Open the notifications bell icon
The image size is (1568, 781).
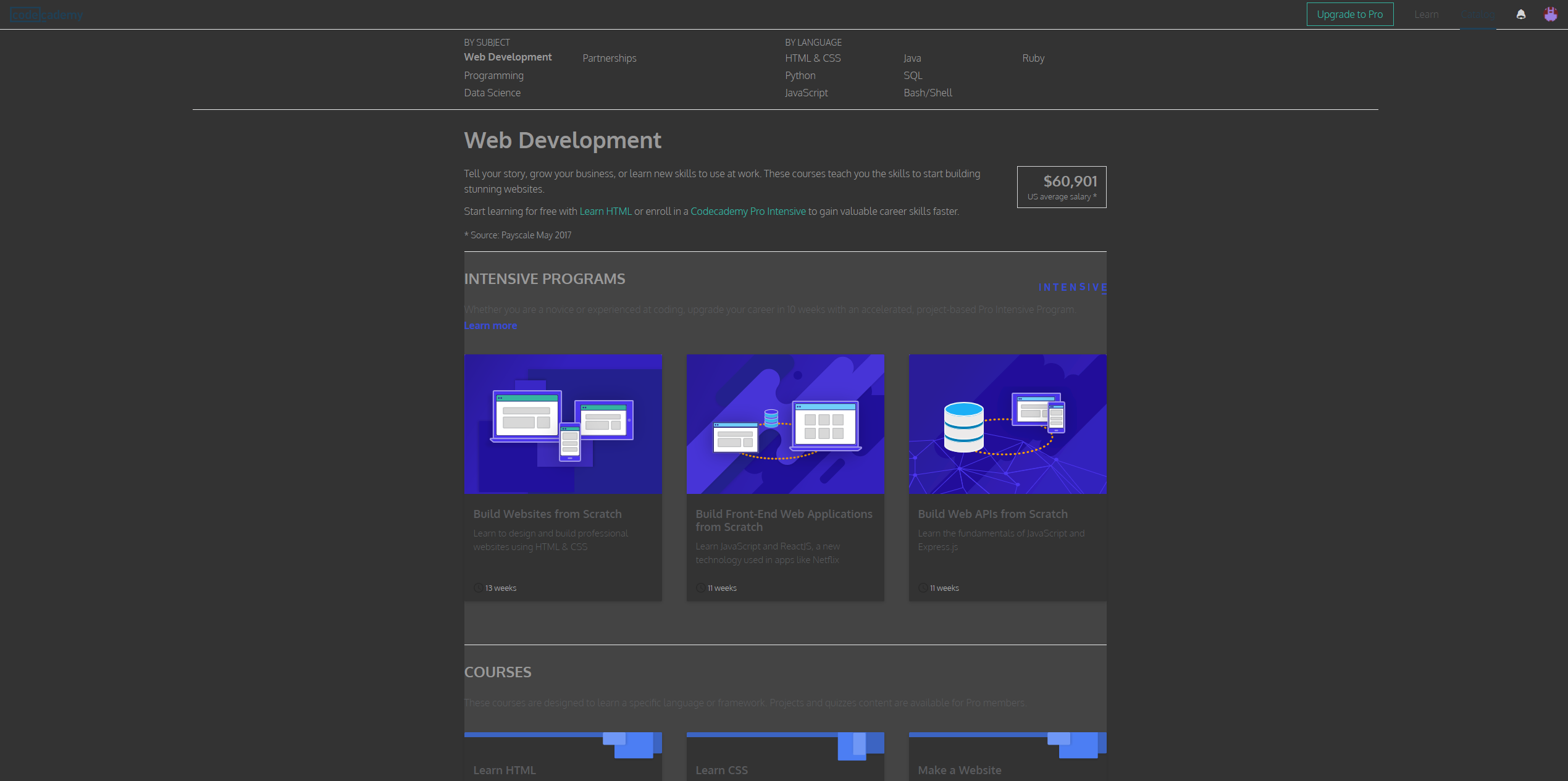point(1521,14)
